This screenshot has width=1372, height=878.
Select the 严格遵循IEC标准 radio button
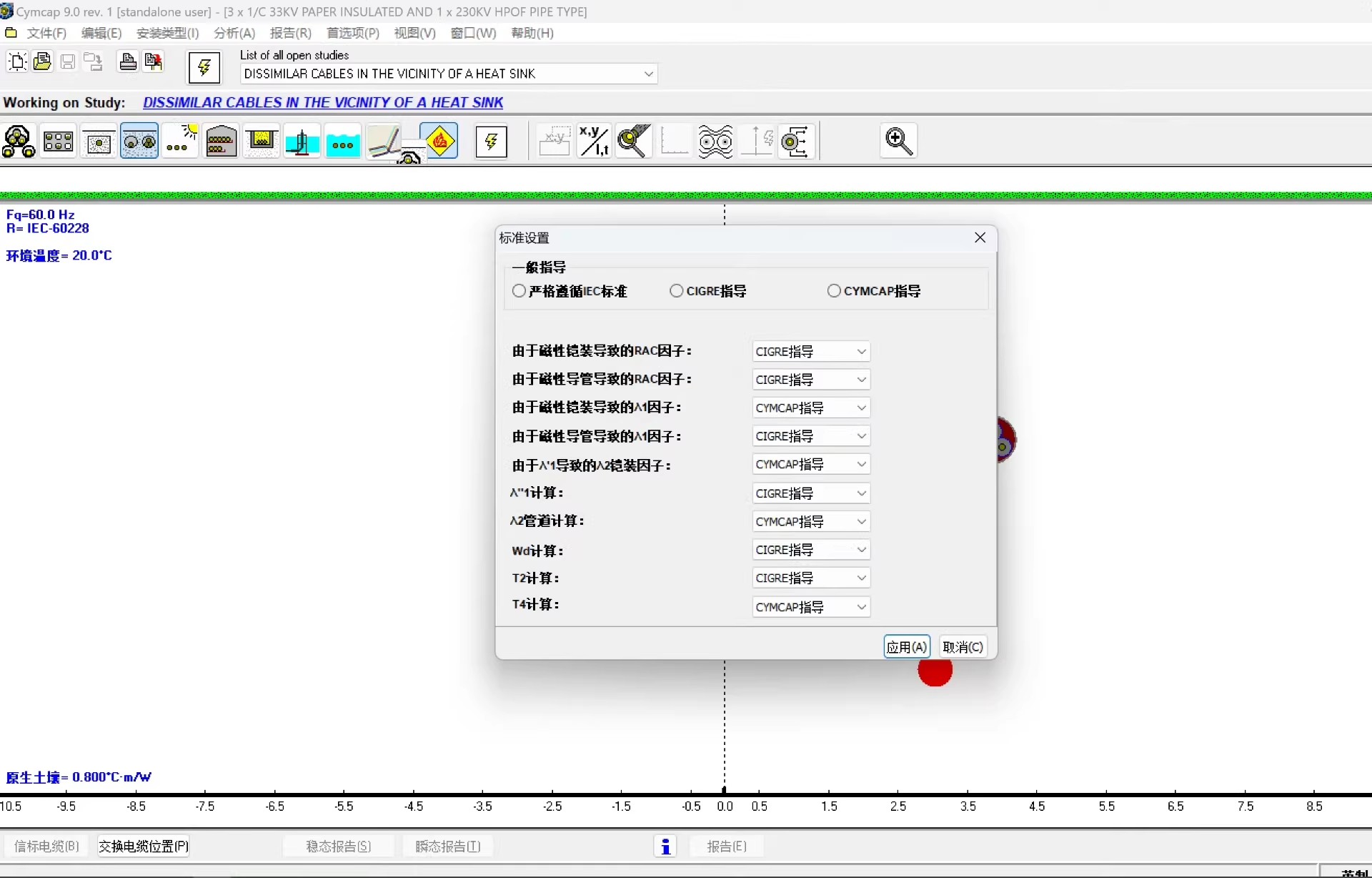pos(520,291)
